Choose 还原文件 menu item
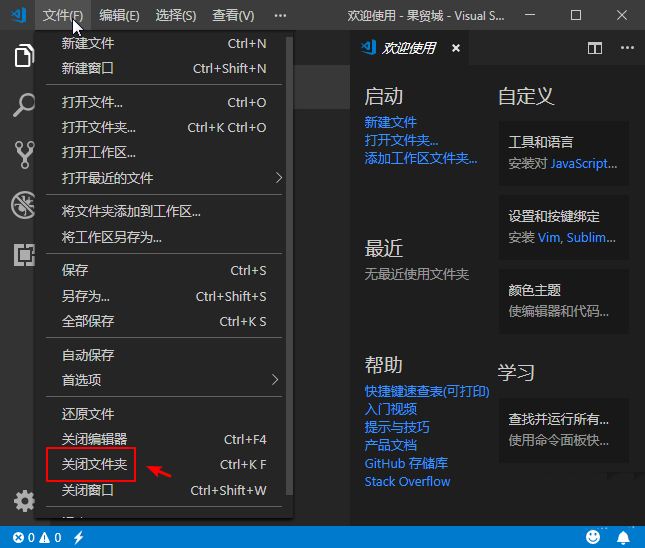Image resolution: width=645 pixels, height=548 pixels. pos(164,414)
